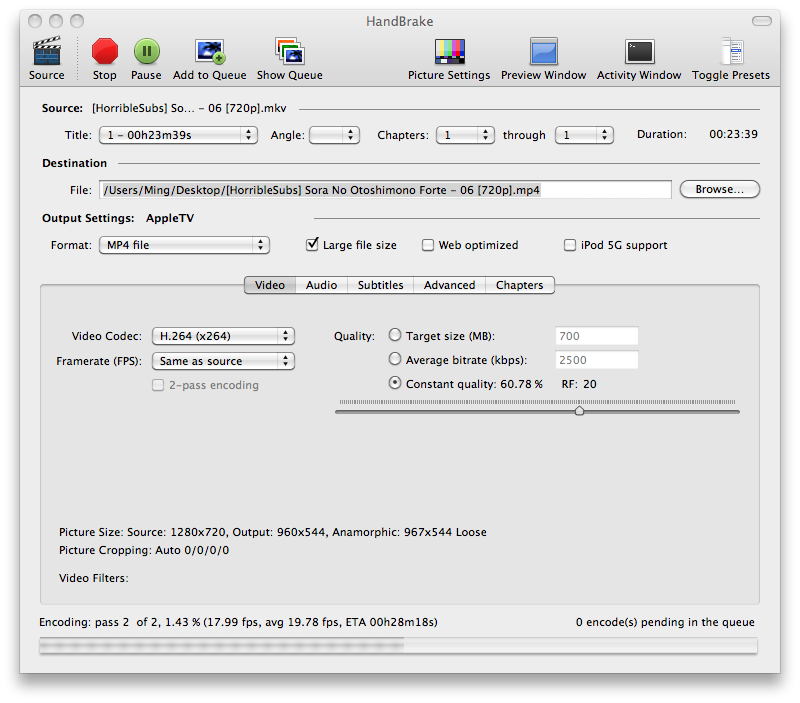
Task: Click the 'AppleTV' output preset name
Action: pyautogui.click(x=170, y=218)
